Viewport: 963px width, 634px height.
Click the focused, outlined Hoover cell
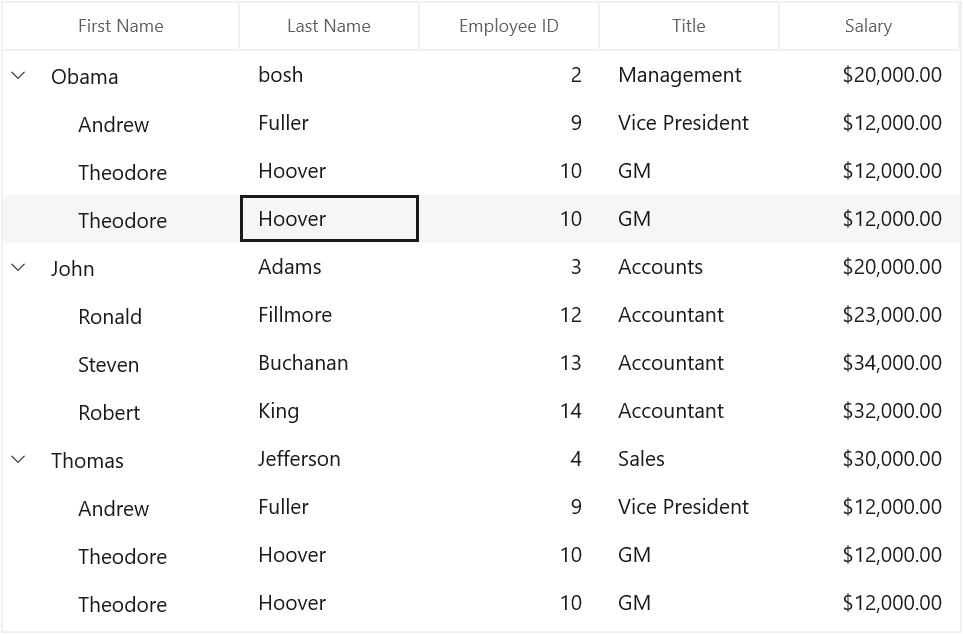pos(329,219)
